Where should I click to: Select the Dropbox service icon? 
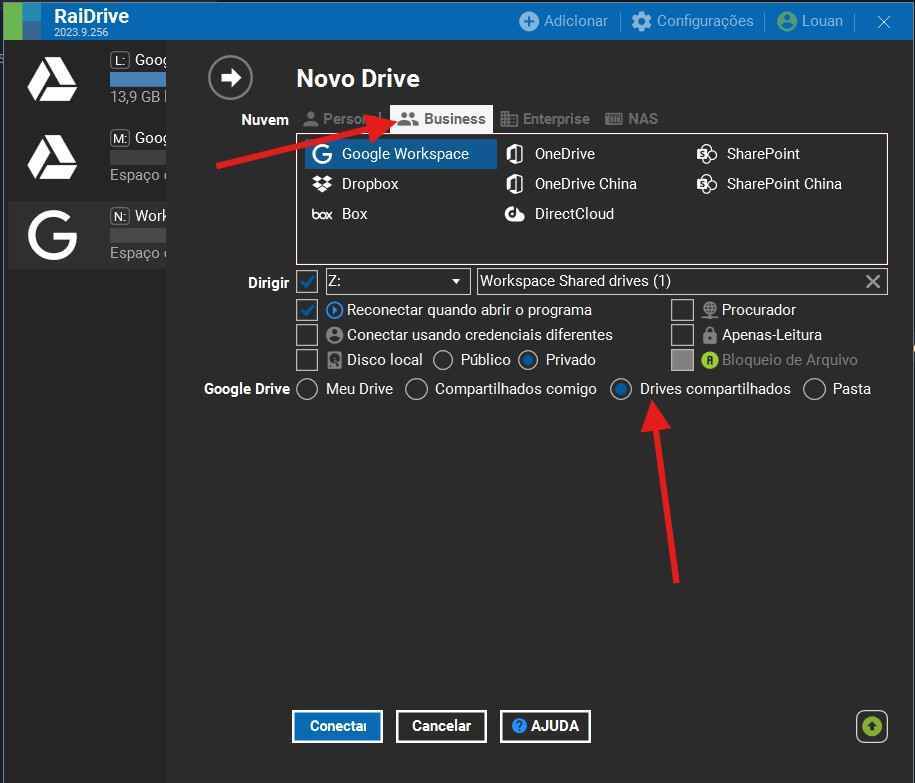click(322, 184)
